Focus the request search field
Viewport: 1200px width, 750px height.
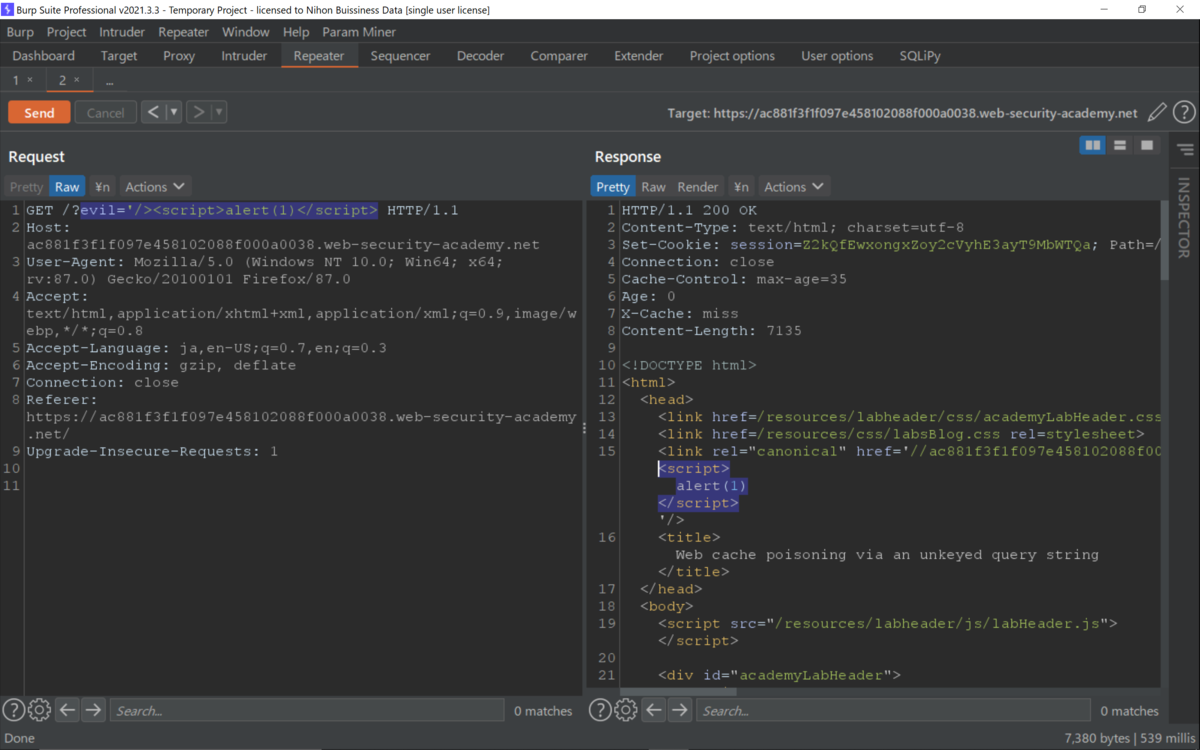click(x=306, y=710)
